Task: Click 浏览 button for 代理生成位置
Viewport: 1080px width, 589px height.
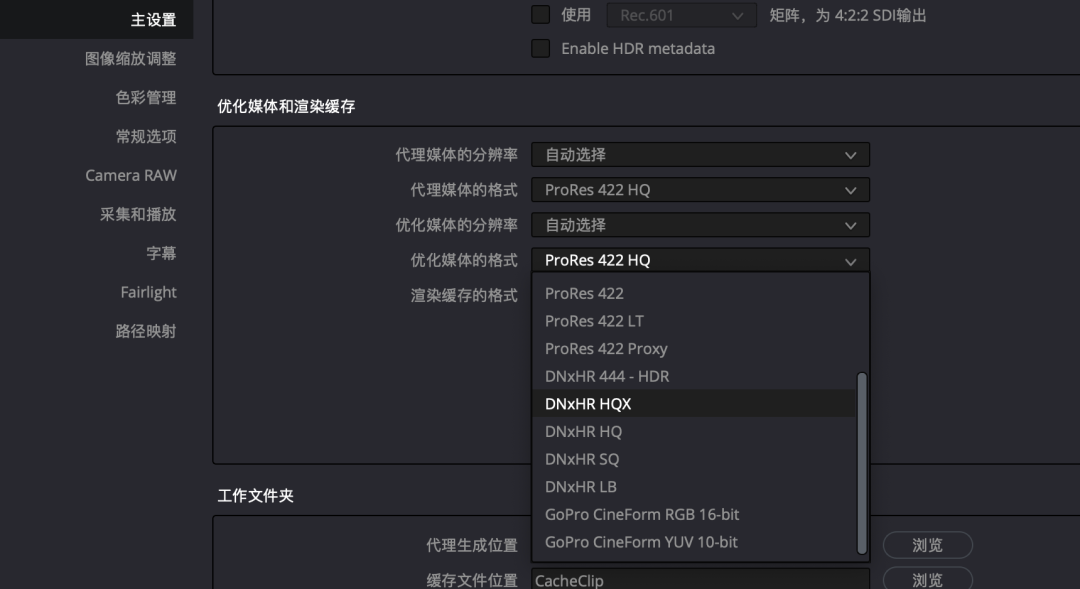Action: click(x=927, y=545)
